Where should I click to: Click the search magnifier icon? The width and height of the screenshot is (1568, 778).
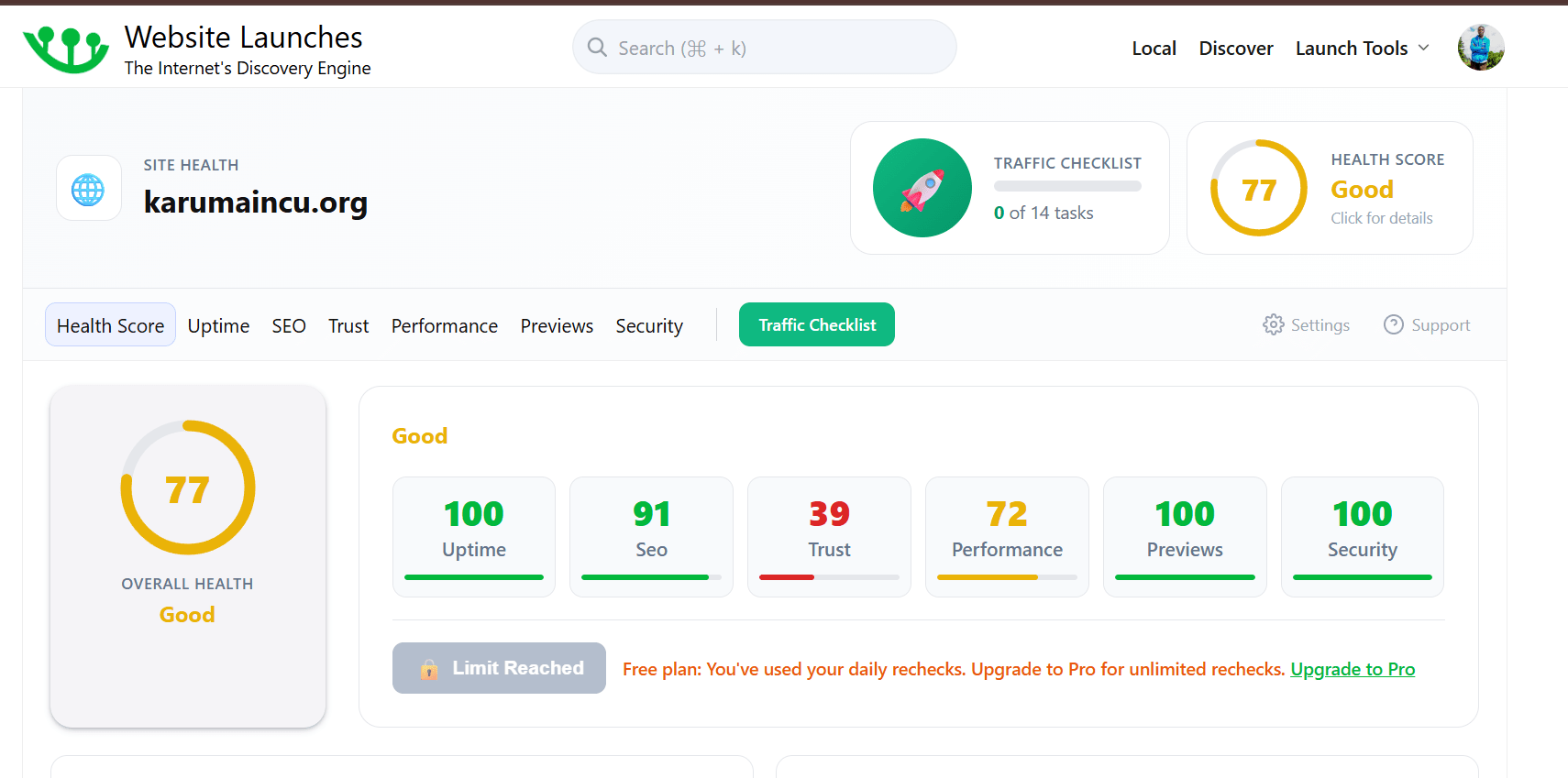[x=597, y=47]
